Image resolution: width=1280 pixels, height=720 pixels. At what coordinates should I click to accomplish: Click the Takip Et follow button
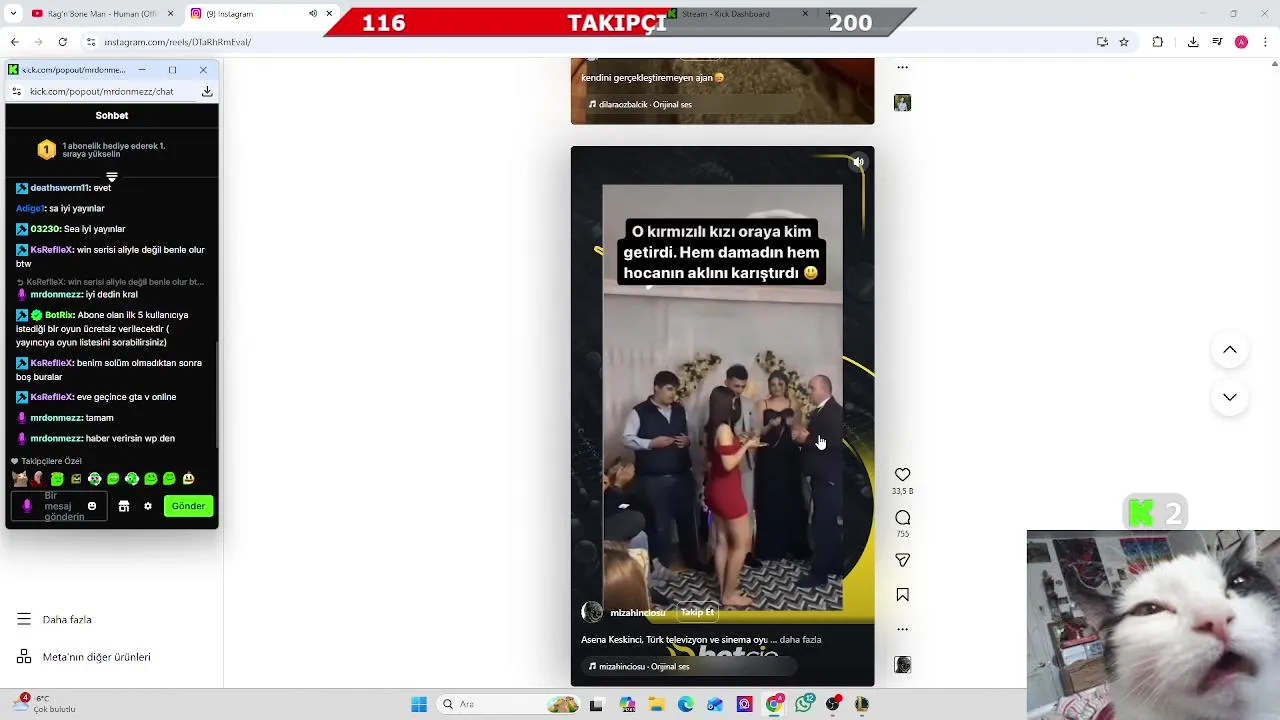point(697,612)
